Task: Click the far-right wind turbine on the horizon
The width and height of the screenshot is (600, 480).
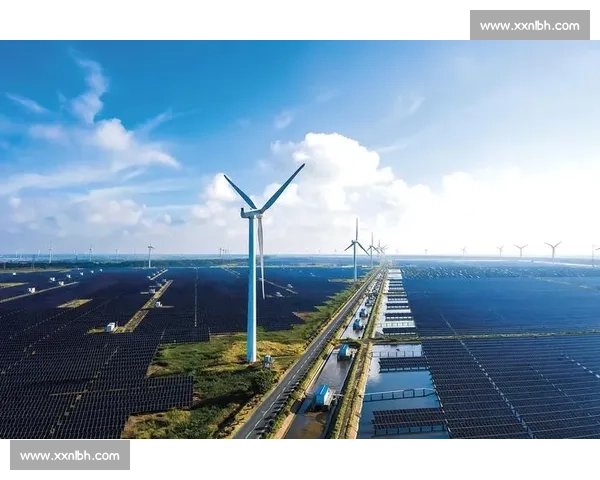Action: pos(553,250)
